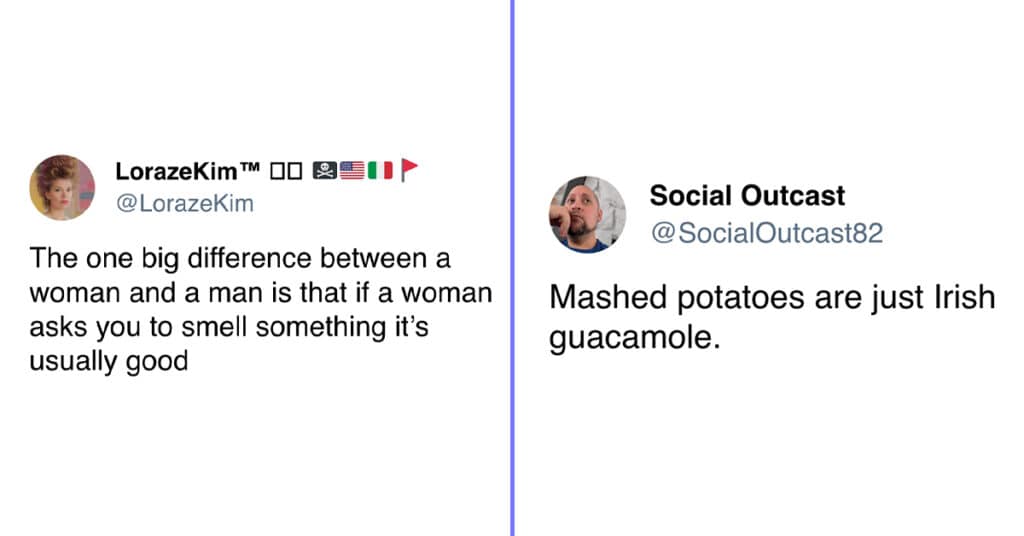Click the word Mashed in Social Outcast's tweet
Screen dimensions: 1024x536
(609, 298)
